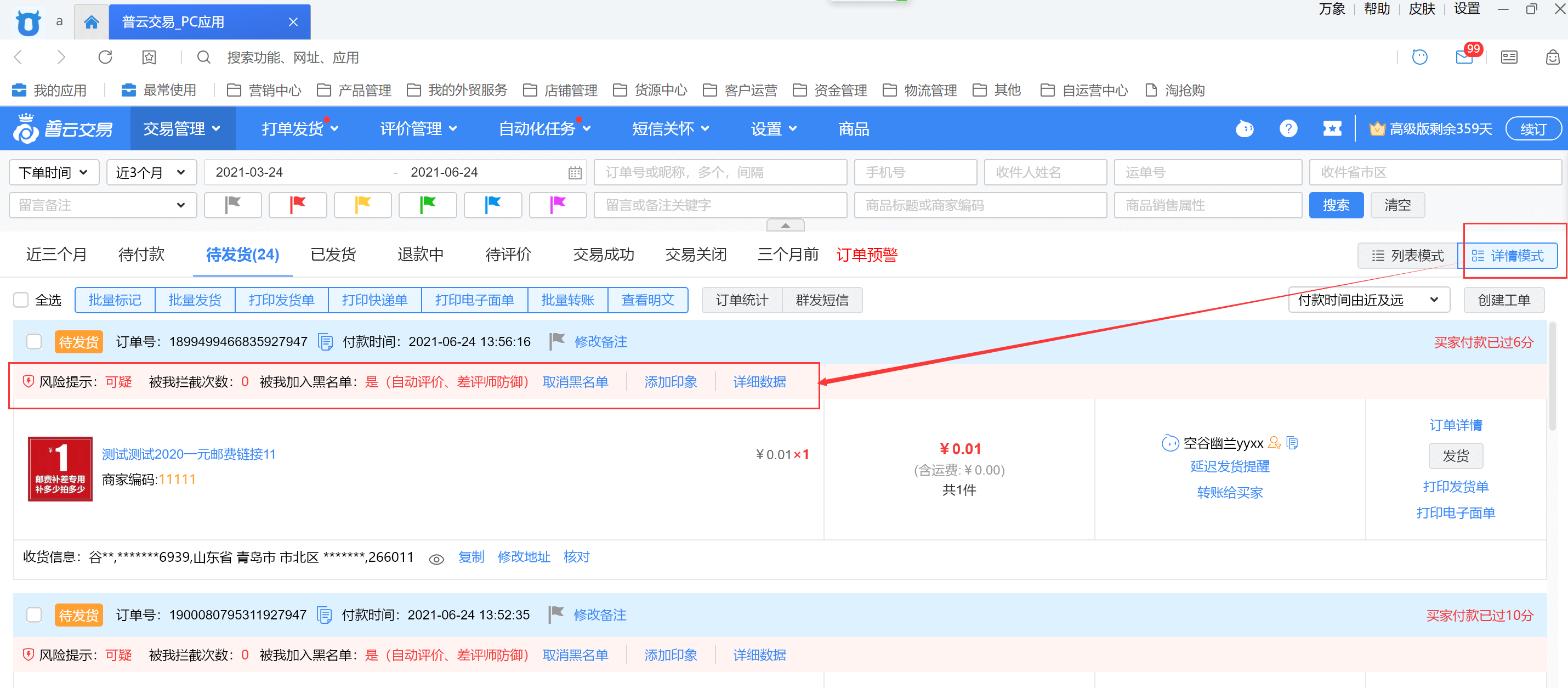Go to the home tab icon
This screenshot has height=688, width=1568.
[92, 22]
